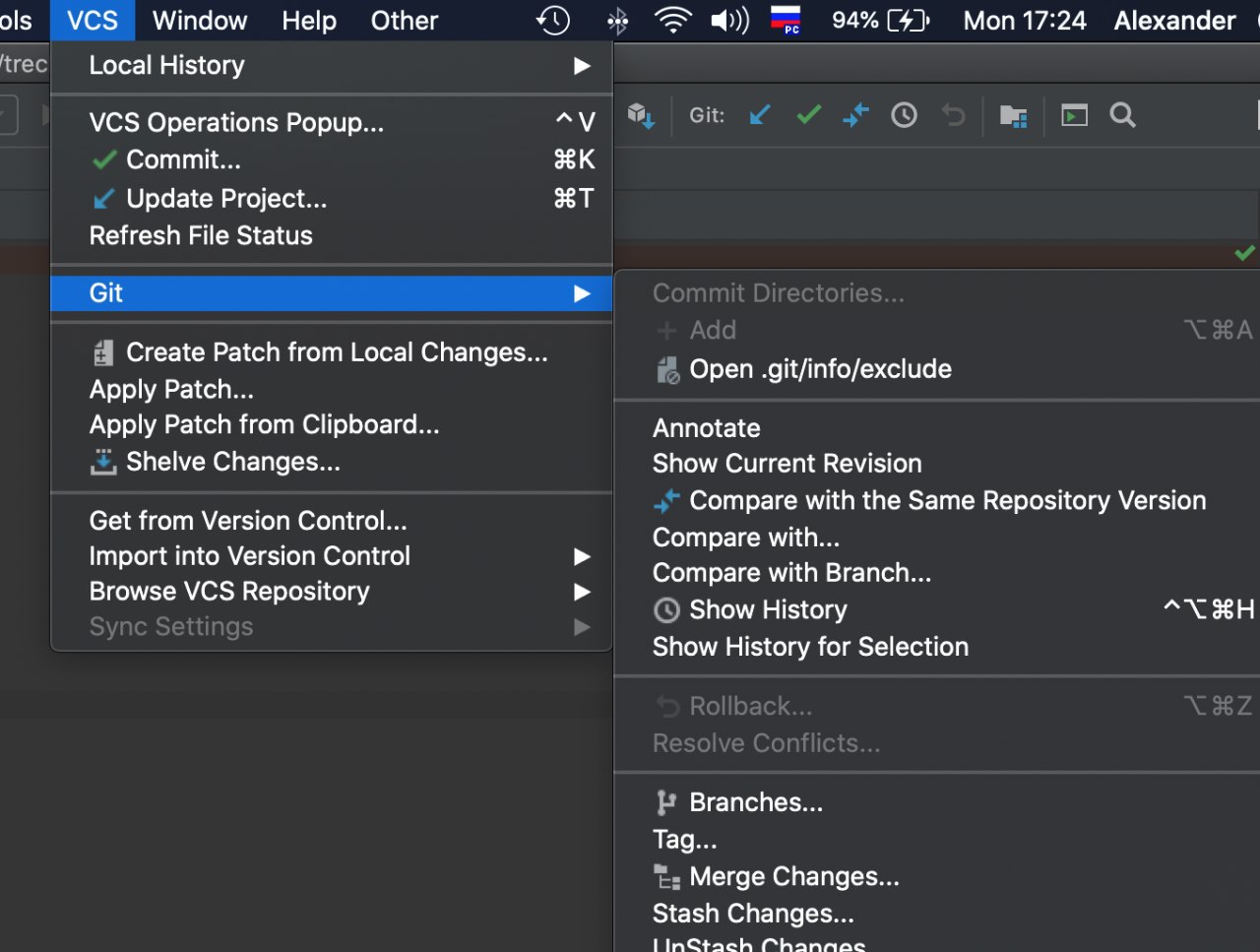The width and height of the screenshot is (1260, 952).
Task: Select Show History with clock icon
Action: click(x=937, y=610)
